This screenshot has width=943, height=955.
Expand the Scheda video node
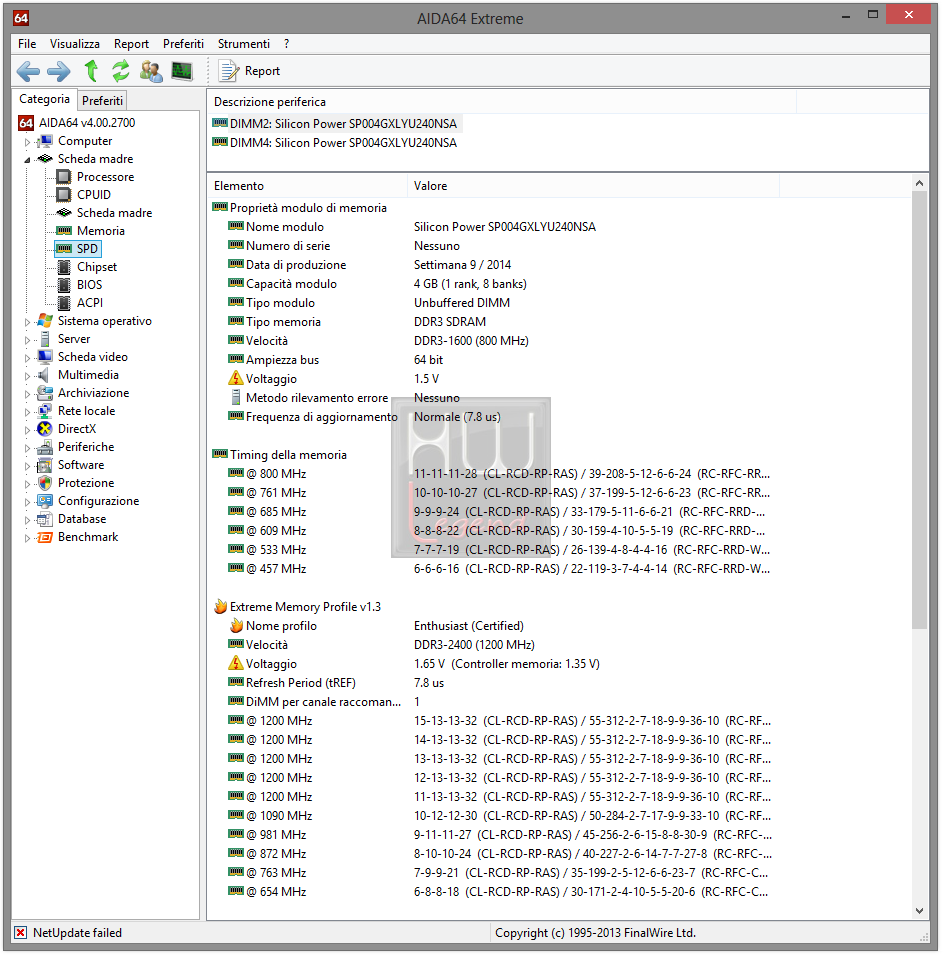tap(27, 358)
